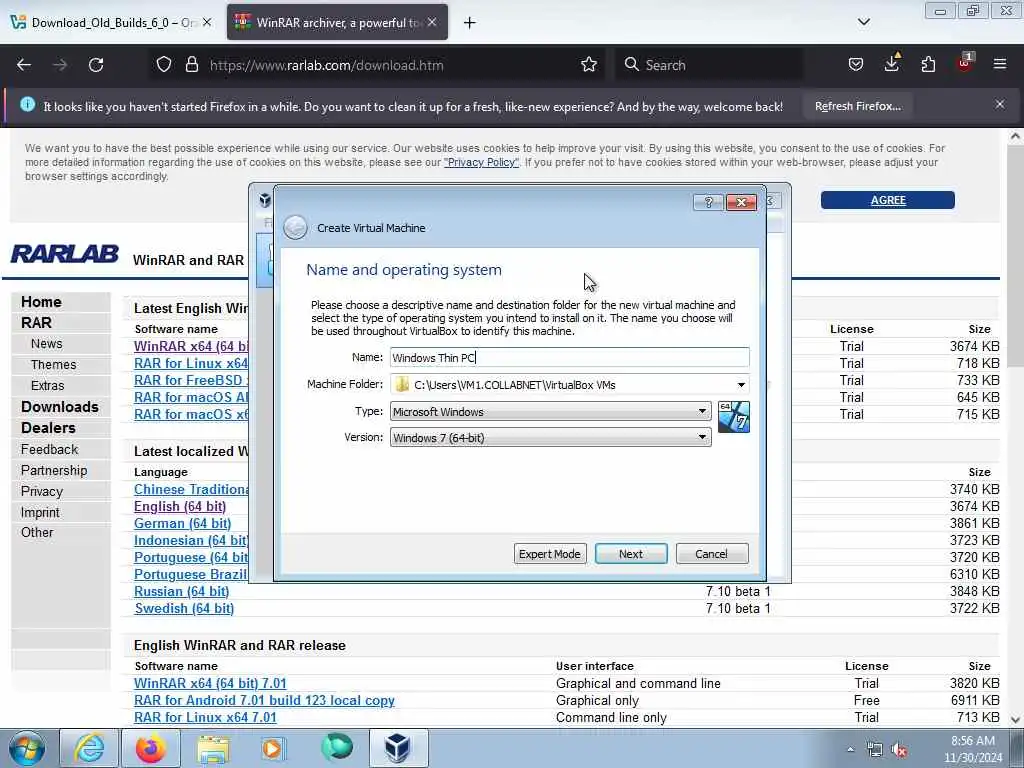1024x768 pixels.
Task: Click the Next button
Action: (631, 554)
